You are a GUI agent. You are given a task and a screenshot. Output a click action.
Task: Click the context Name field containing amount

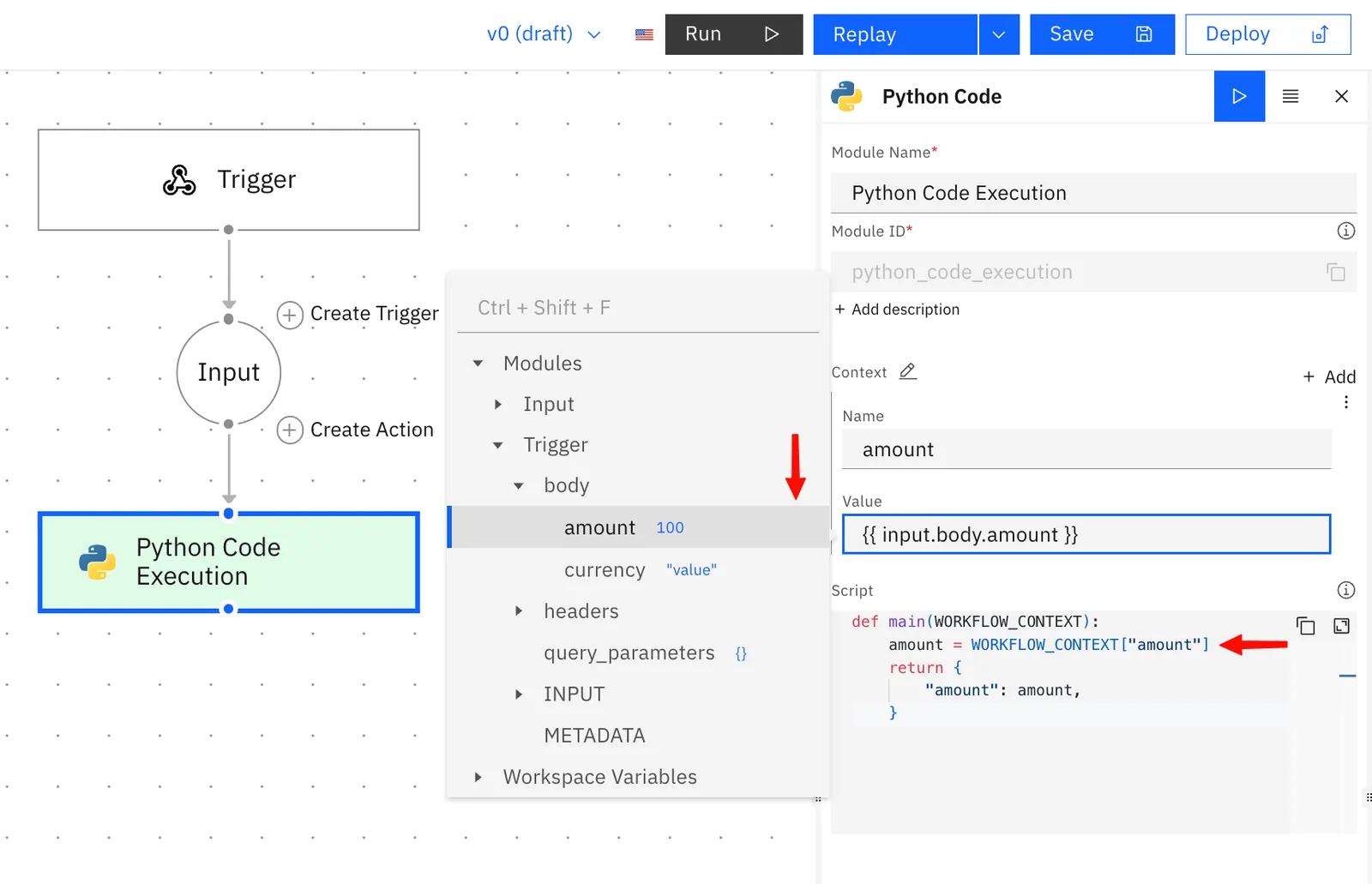[1086, 449]
